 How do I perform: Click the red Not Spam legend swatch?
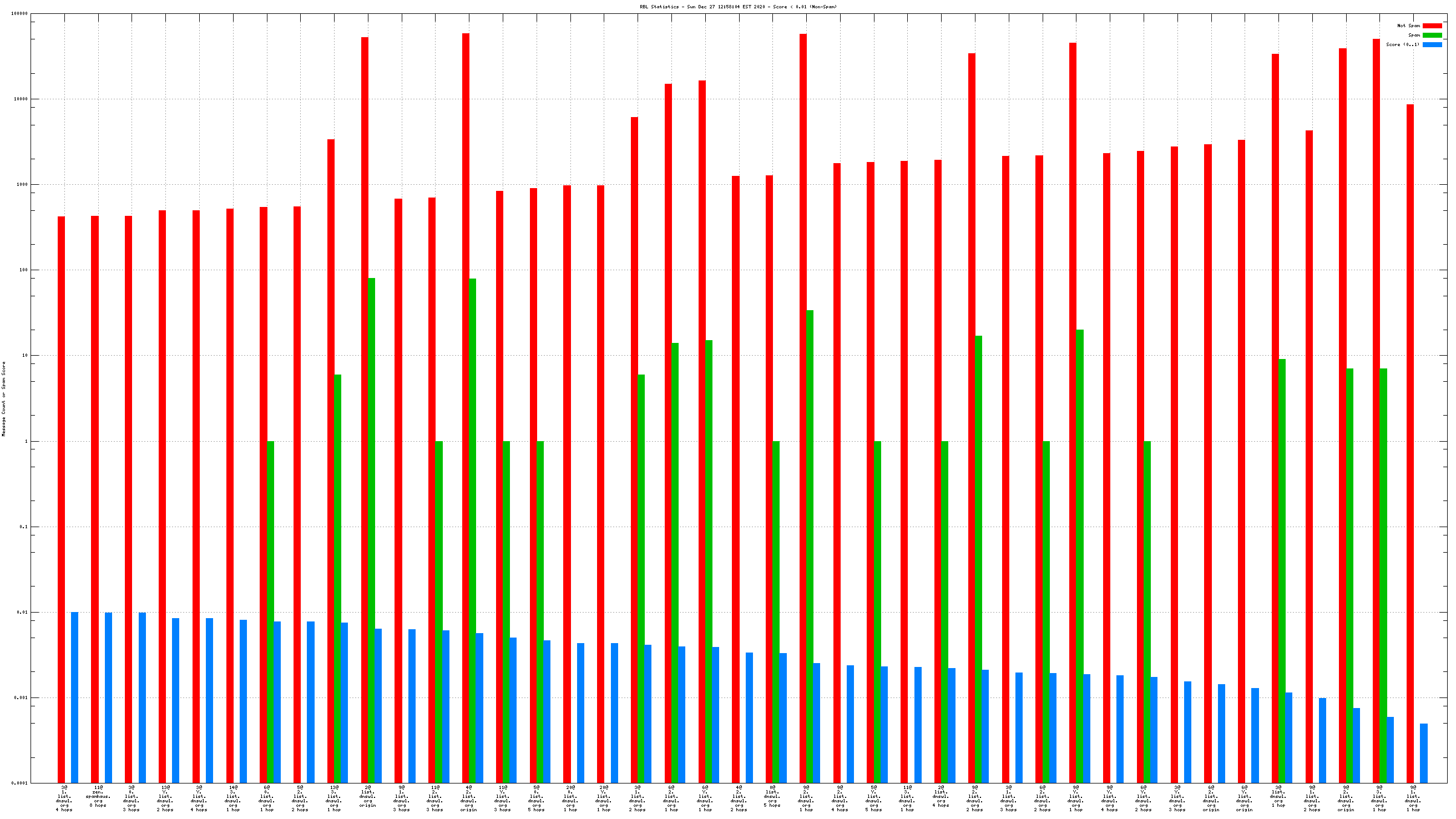tap(1432, 26)
